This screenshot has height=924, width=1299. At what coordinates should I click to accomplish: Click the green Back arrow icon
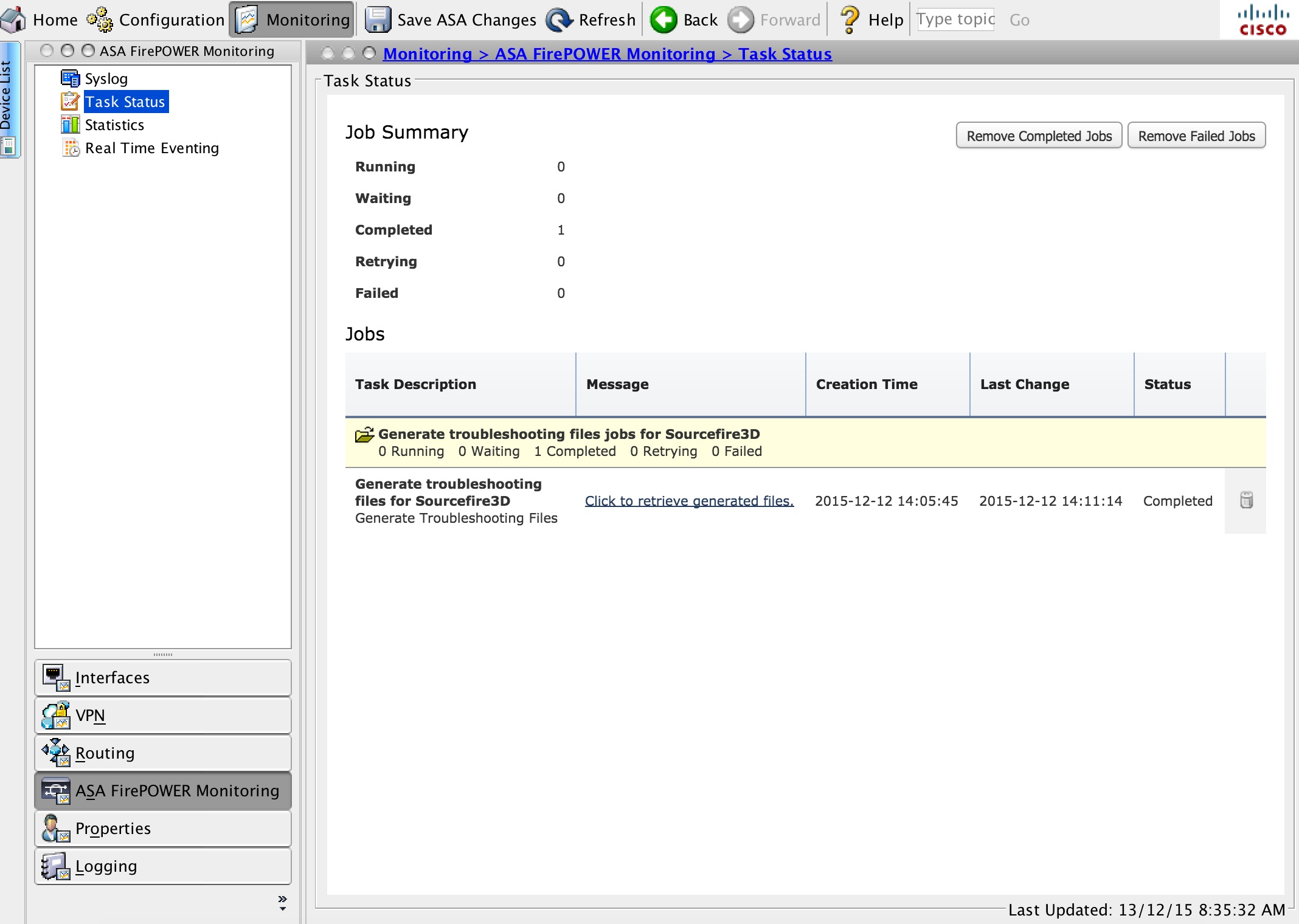click(663, 20)
